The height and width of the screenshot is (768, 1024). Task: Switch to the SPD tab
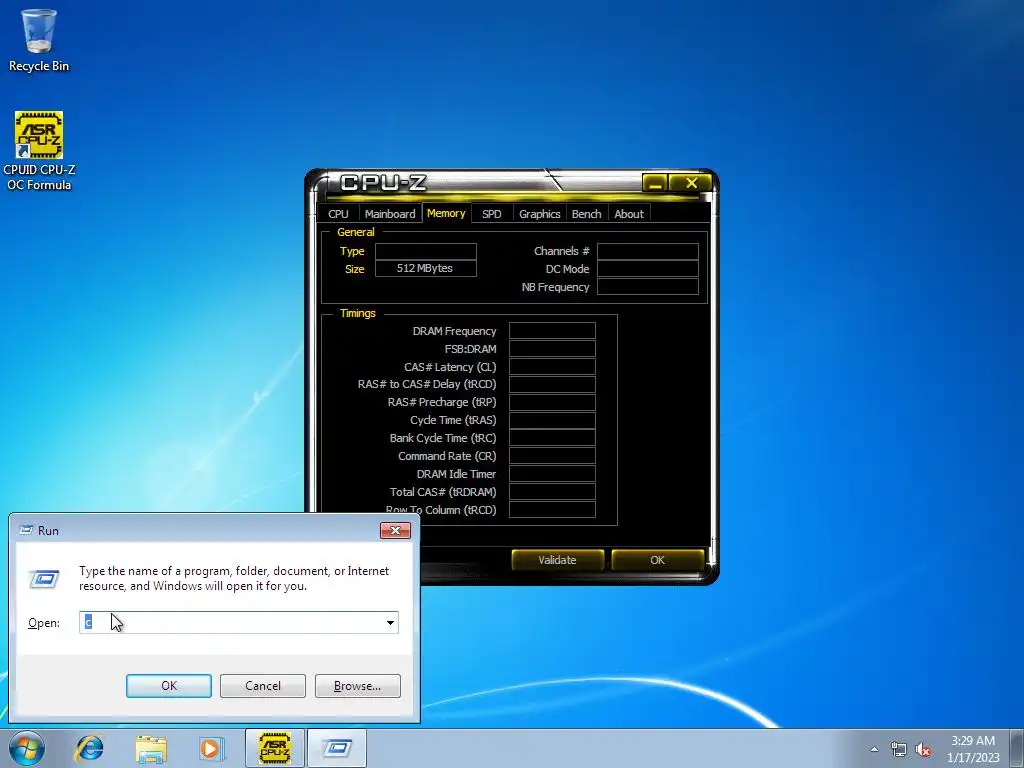[492, 214]
